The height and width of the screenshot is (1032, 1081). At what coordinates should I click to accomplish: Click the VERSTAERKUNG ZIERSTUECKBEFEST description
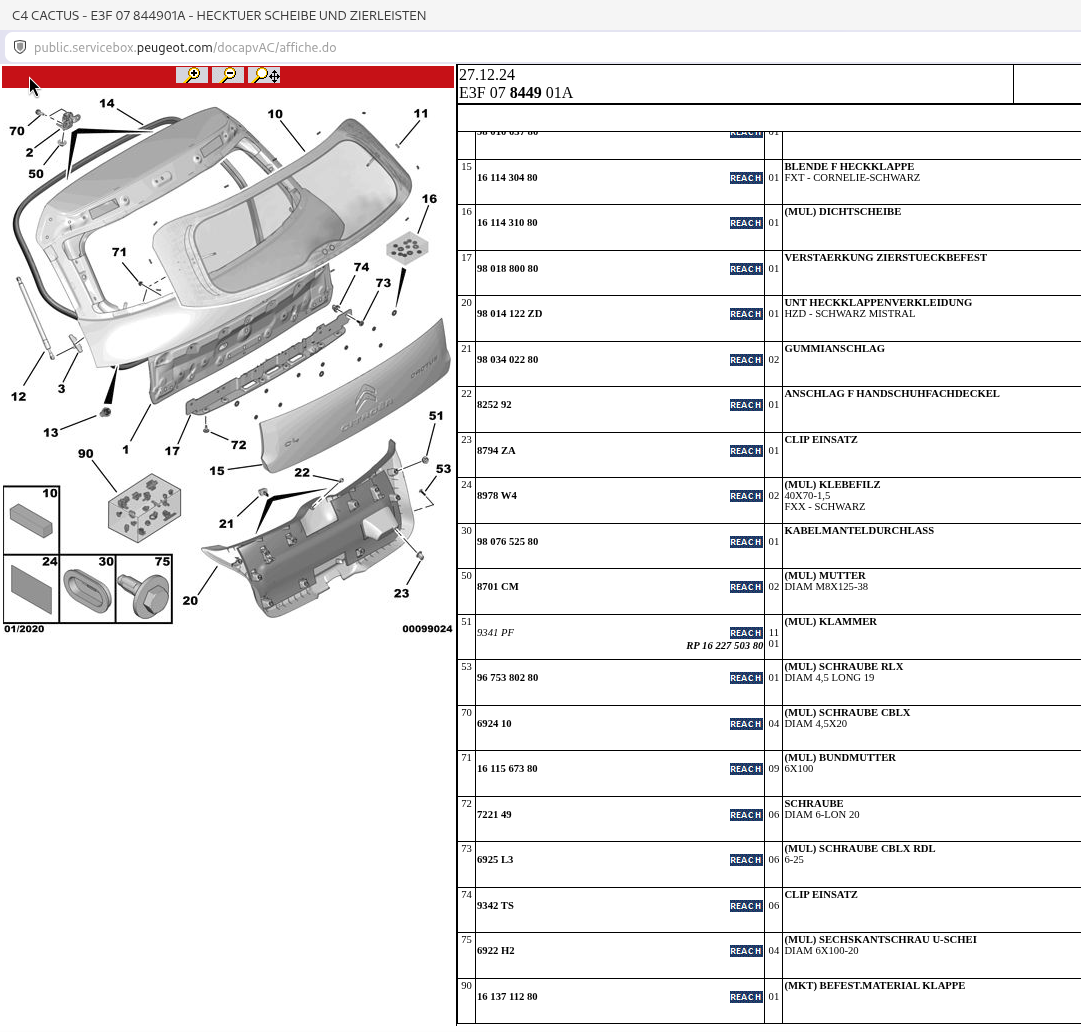click(885, 258)
